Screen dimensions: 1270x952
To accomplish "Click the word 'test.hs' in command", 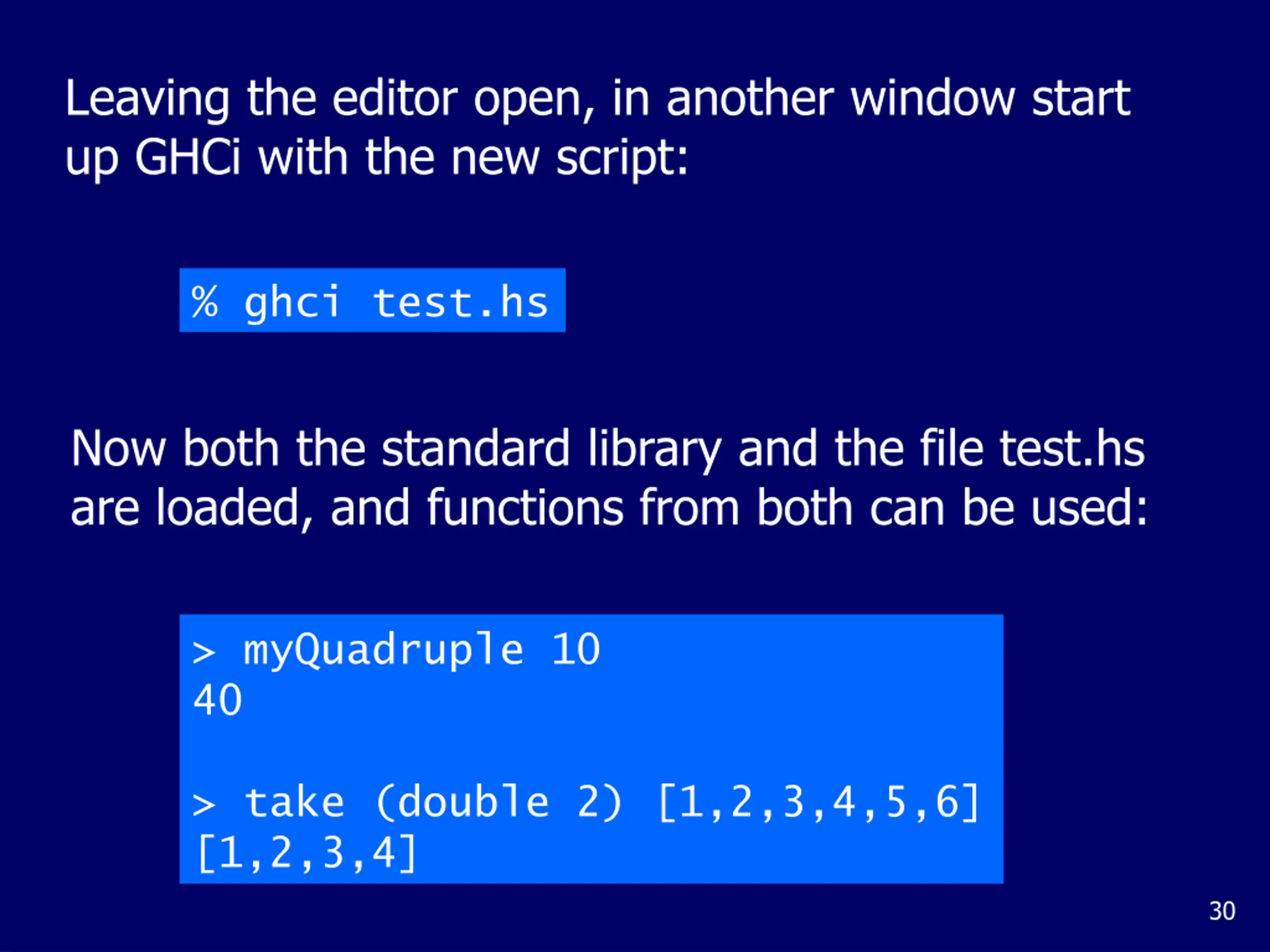I will (x=460, y=302).
